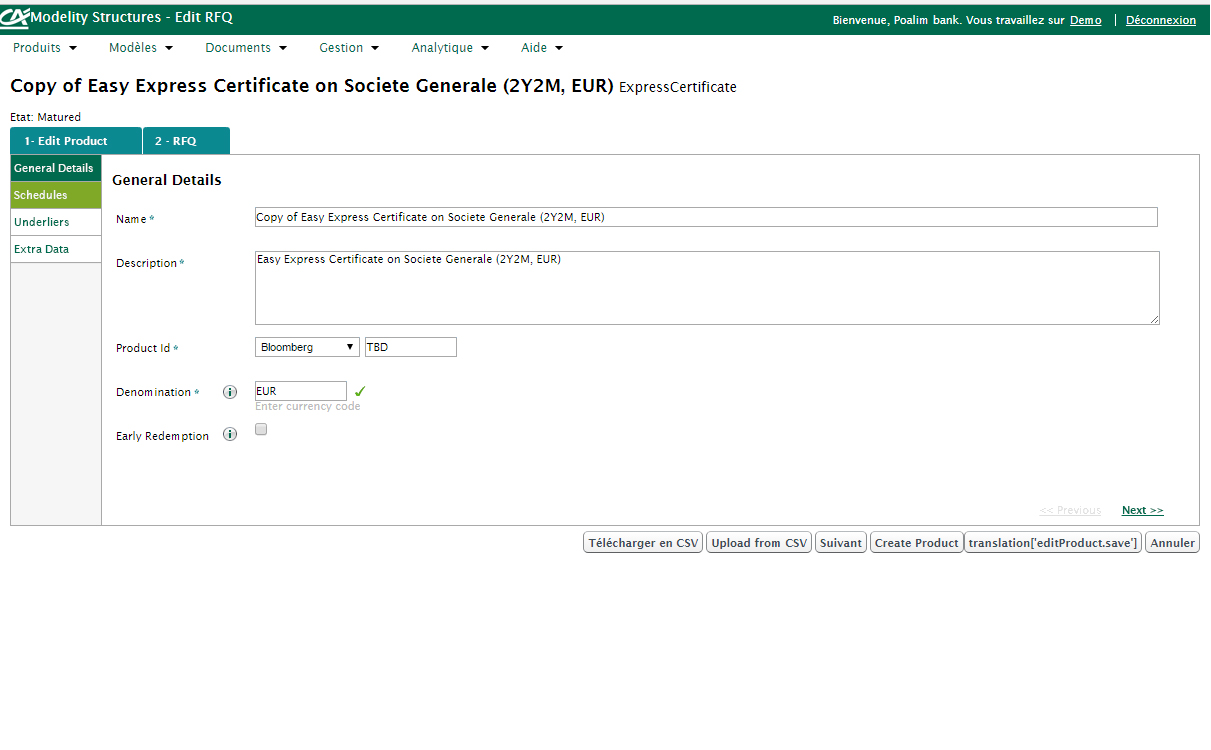Open the Gestion menu
The height and width of the screenshot is (750, 1211).
[x=349, y=48]
